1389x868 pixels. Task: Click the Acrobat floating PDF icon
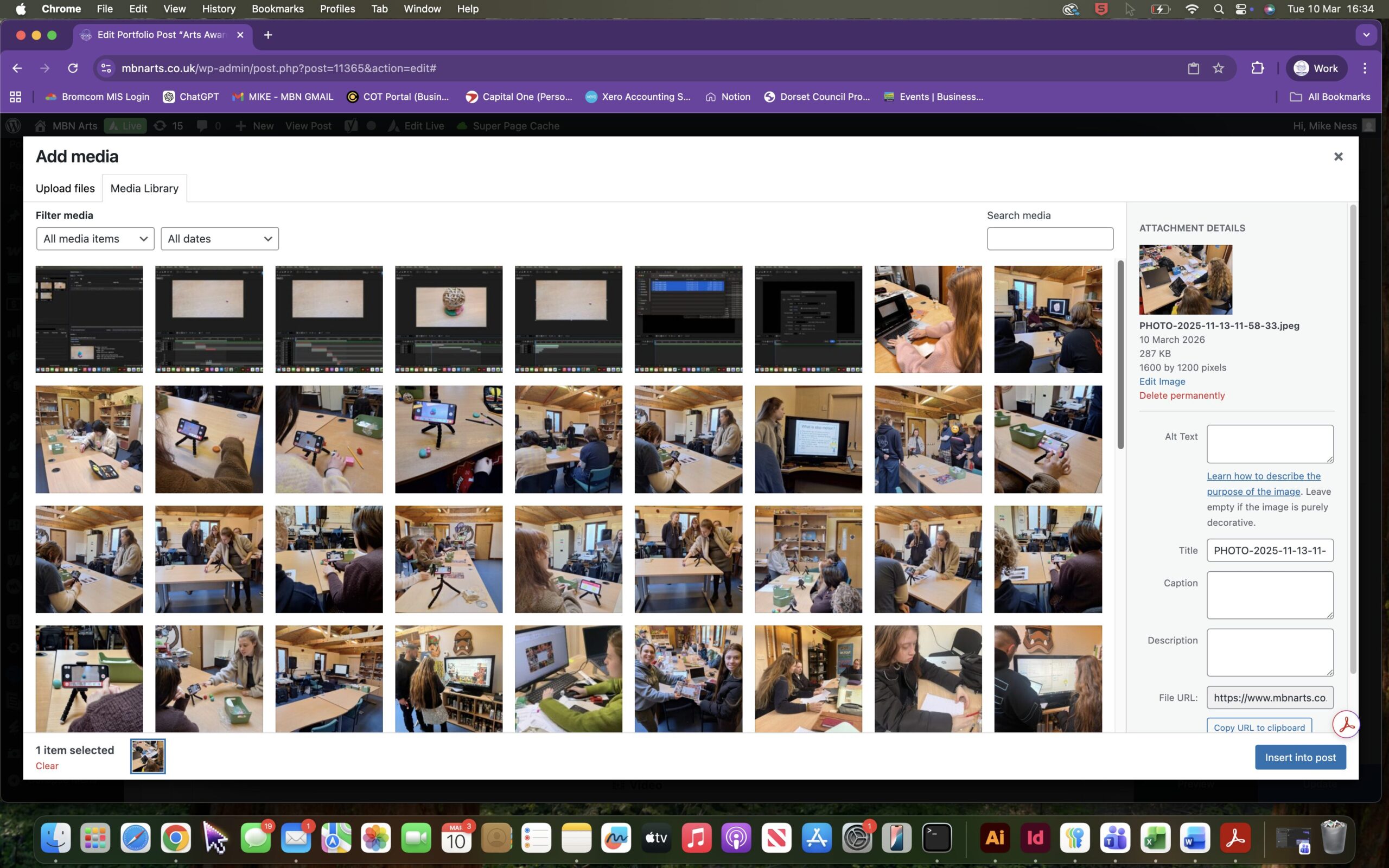click(x=1346, y=724)
